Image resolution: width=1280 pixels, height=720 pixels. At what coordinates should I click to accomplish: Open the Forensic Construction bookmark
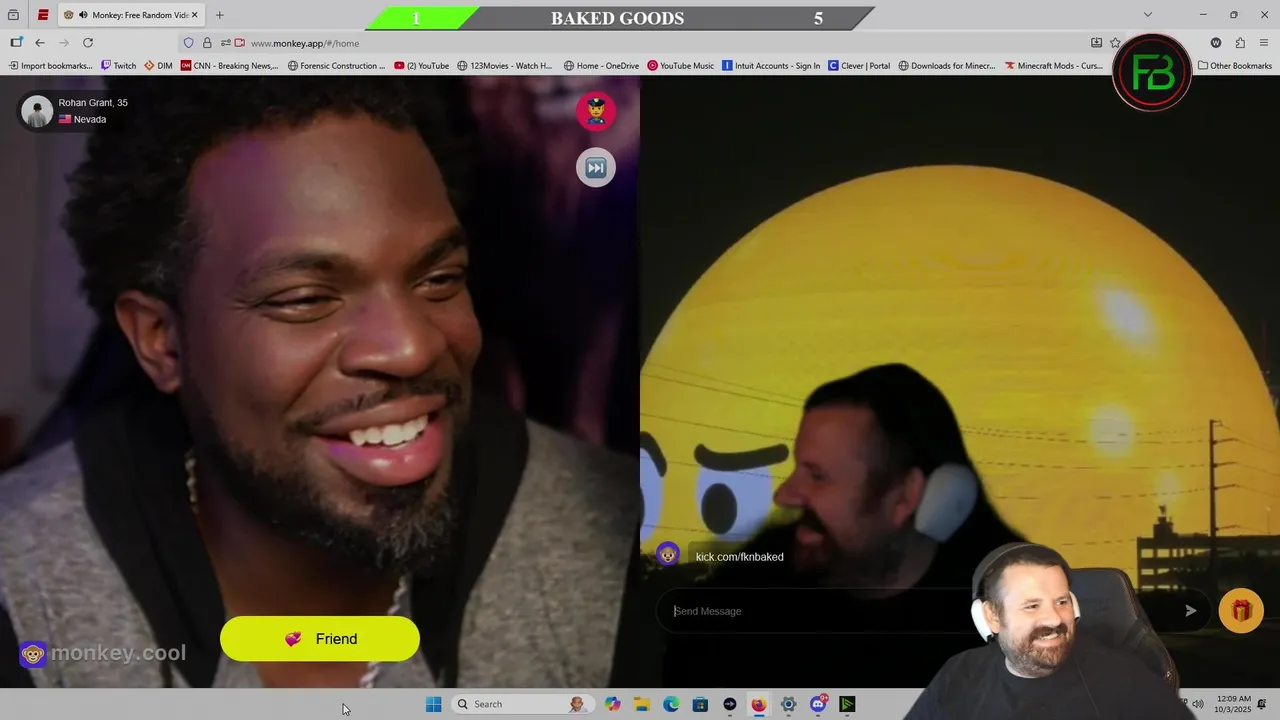tap(336, 66)
